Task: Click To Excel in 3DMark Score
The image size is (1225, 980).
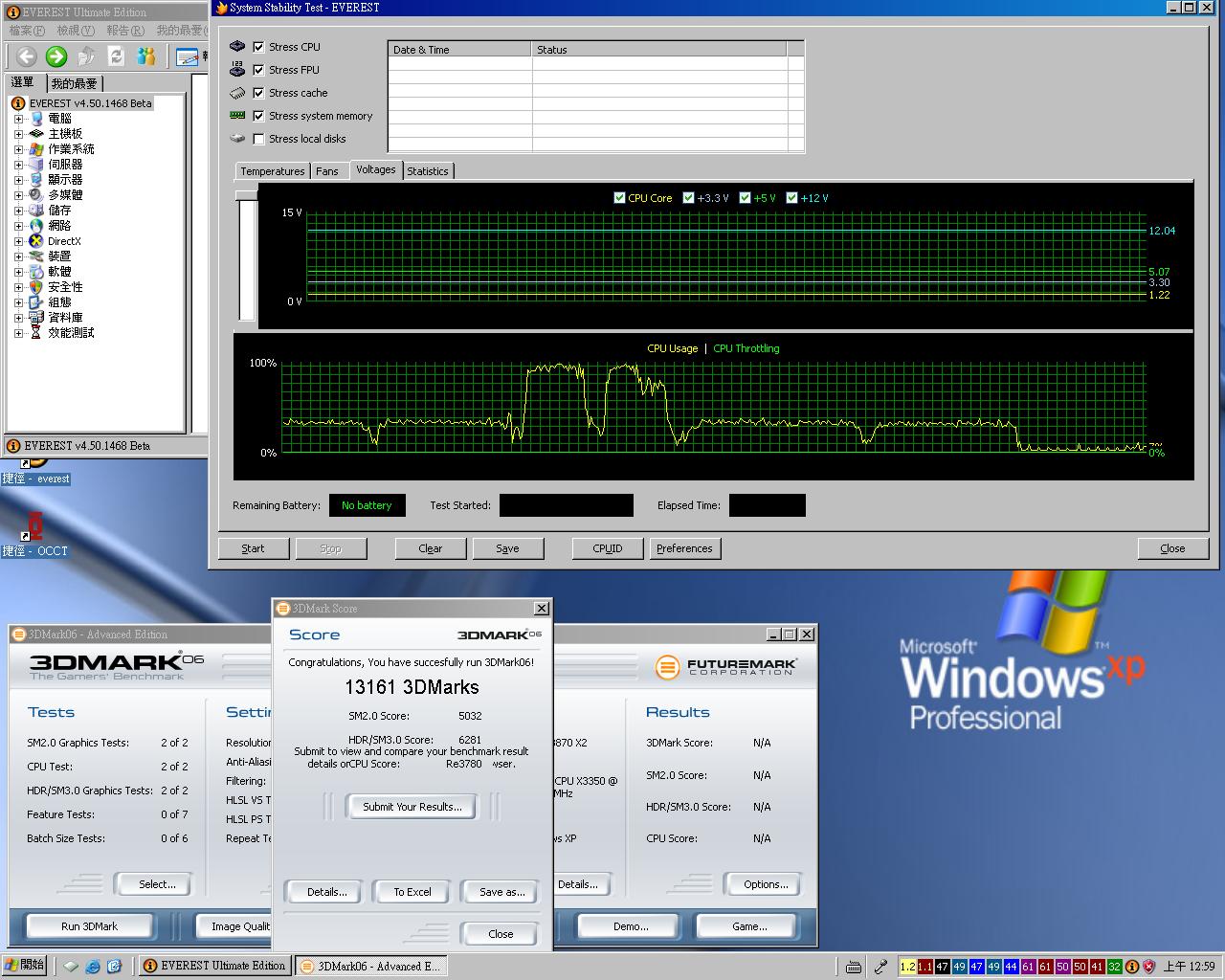Action: pos(412,892)
